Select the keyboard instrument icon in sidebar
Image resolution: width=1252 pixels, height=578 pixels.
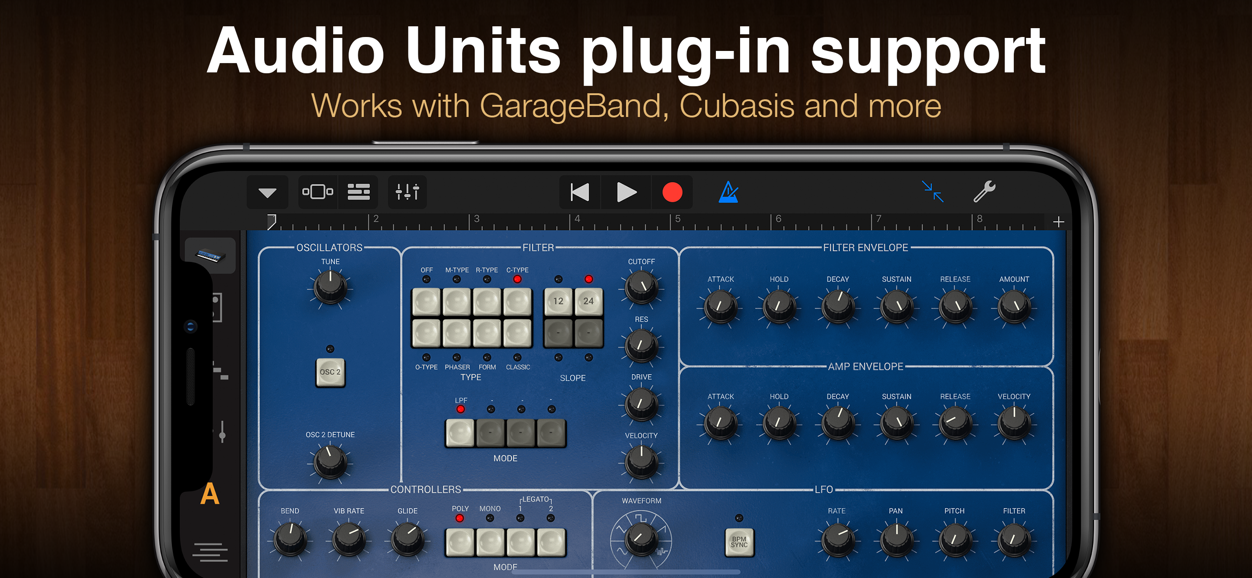[x=210, y=257]
